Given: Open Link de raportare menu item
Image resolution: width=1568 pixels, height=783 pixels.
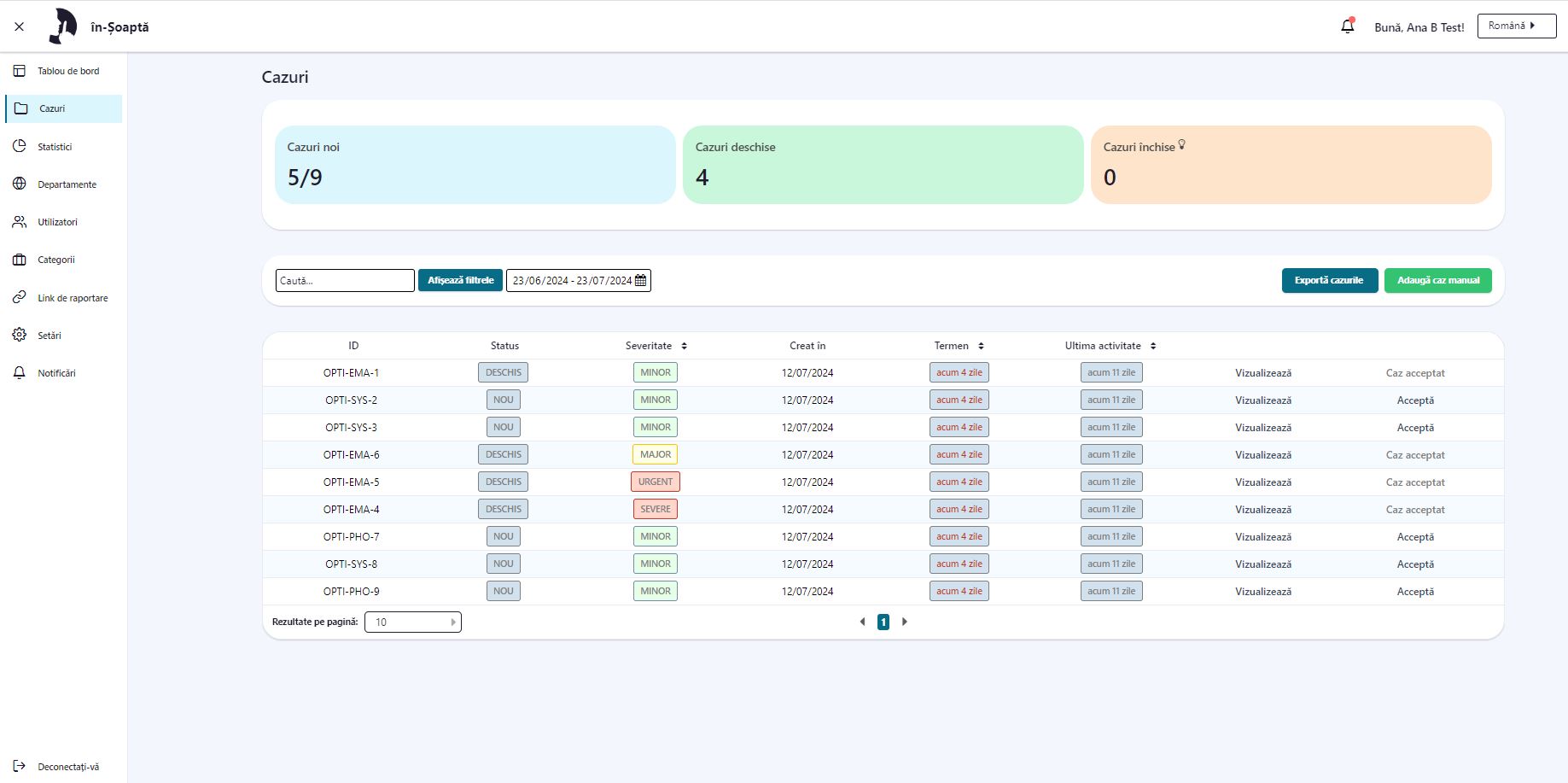Looking at the screenshot, I should tap(73, 298).
